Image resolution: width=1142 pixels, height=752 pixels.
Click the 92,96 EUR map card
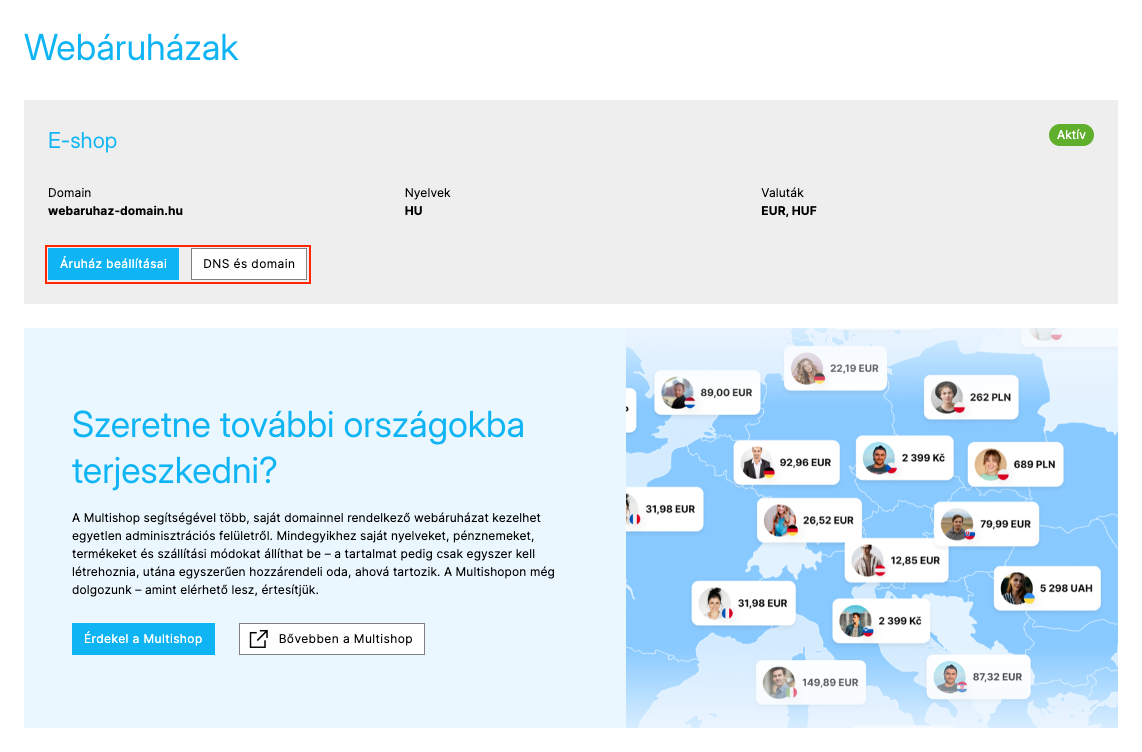tap(787, 462)
